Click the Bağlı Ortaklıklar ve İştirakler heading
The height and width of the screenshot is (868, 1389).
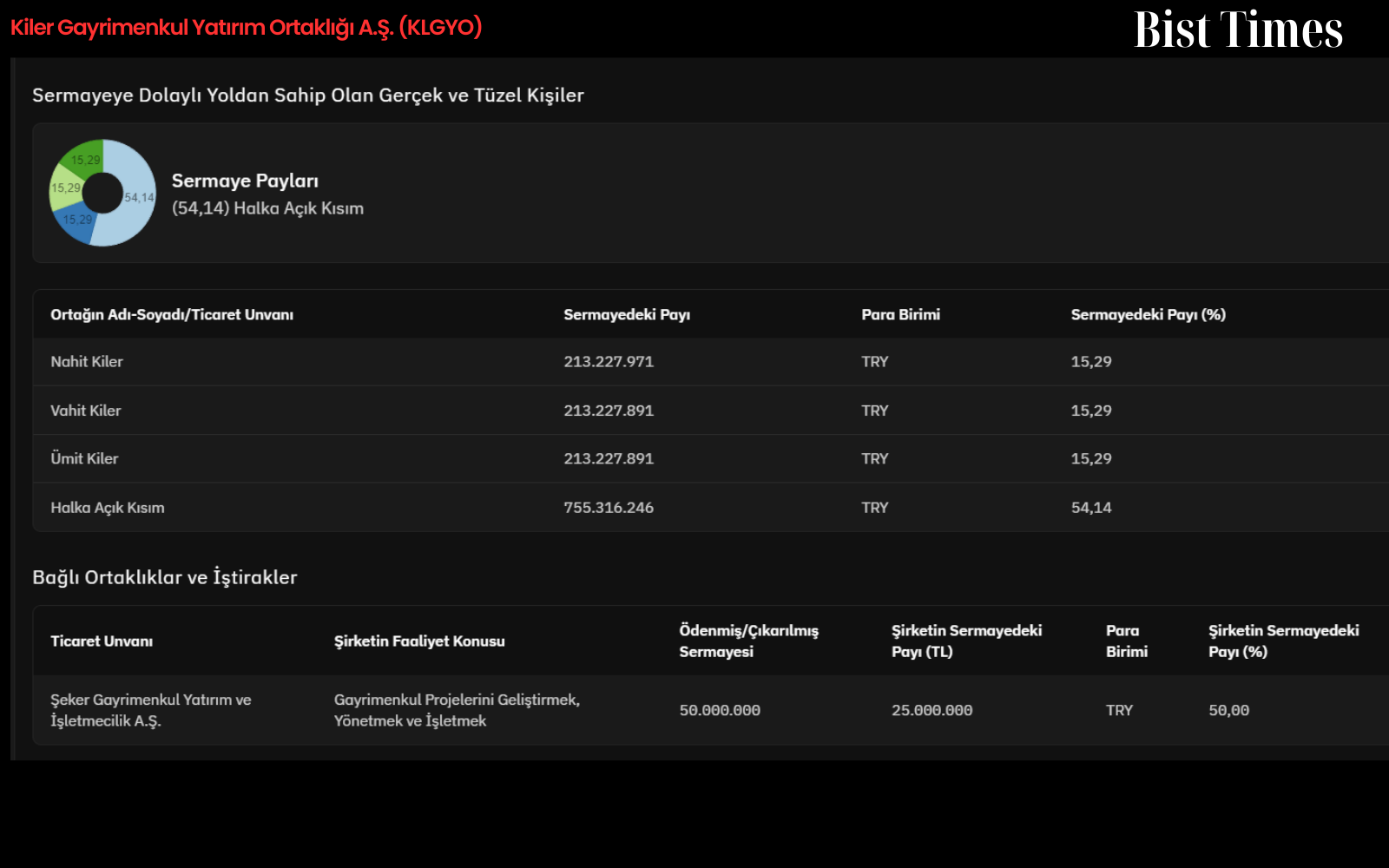(x=165, y=577)
